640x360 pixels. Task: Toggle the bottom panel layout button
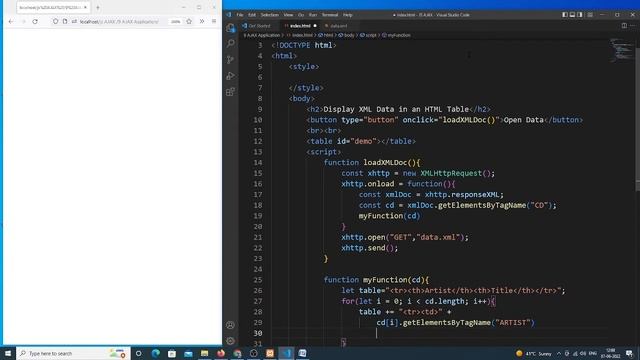[573, 15]
